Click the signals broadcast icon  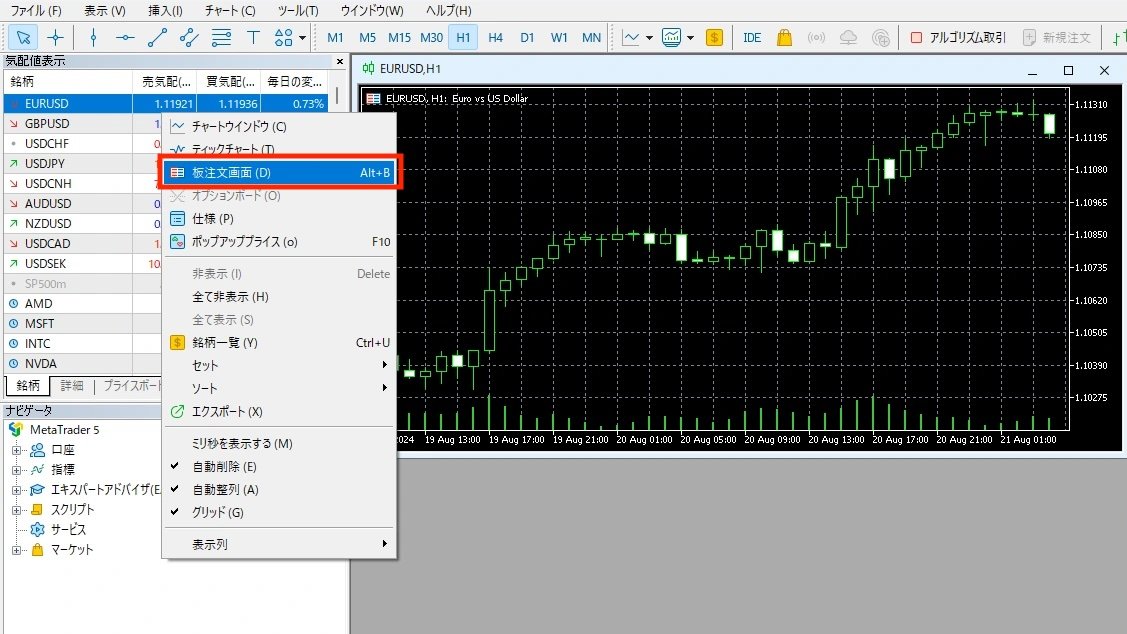click(x=816, y=37)
